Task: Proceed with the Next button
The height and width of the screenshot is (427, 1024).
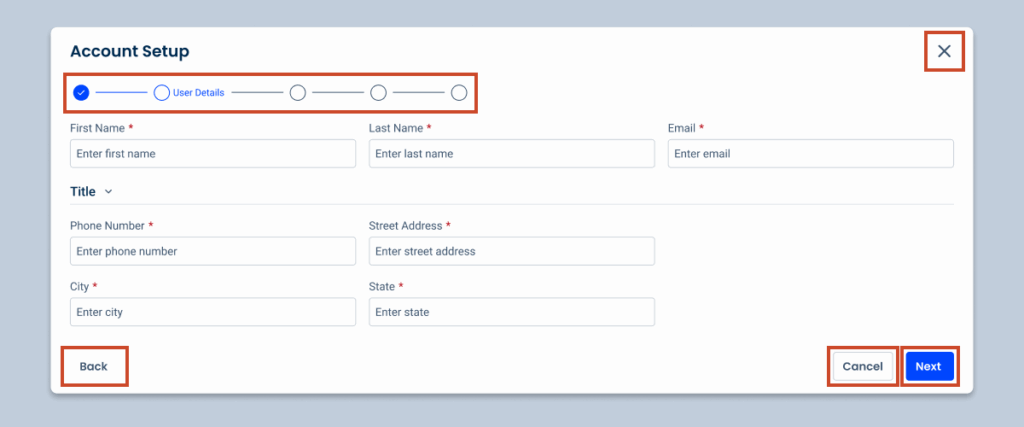Action: pyautogui.click(x=928, y=366)
